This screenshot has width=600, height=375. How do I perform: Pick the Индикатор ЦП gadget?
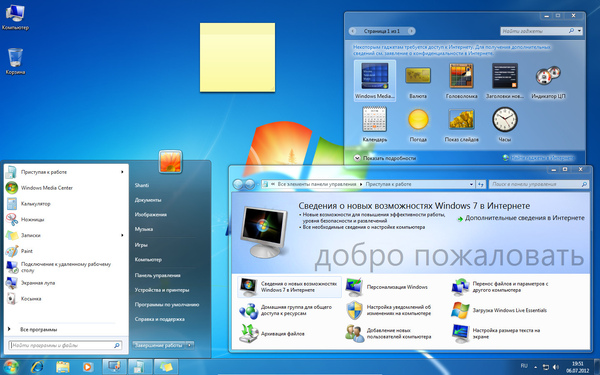548,82
